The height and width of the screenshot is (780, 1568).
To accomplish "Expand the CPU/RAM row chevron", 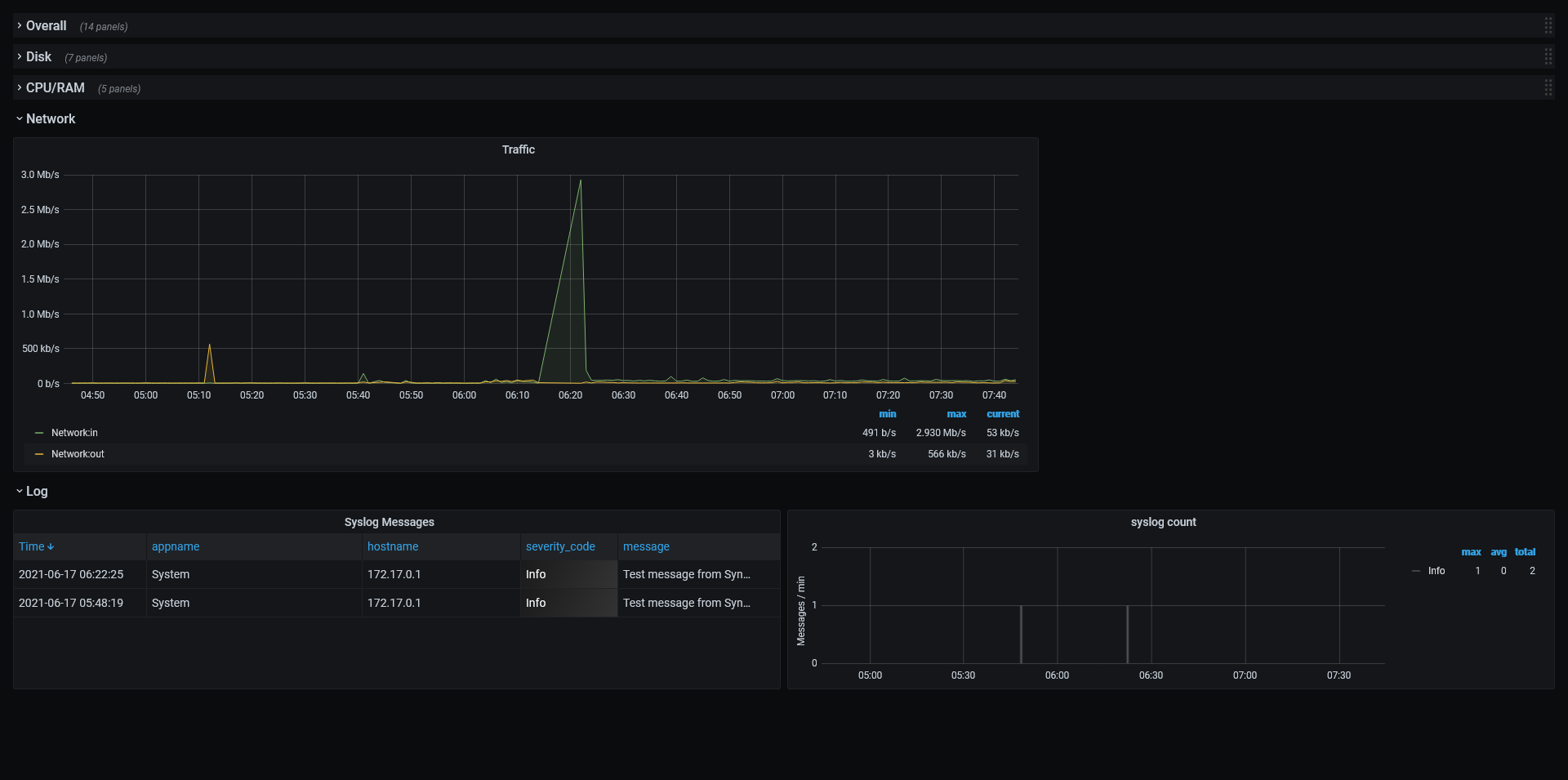I will click(x=20, y=87).
